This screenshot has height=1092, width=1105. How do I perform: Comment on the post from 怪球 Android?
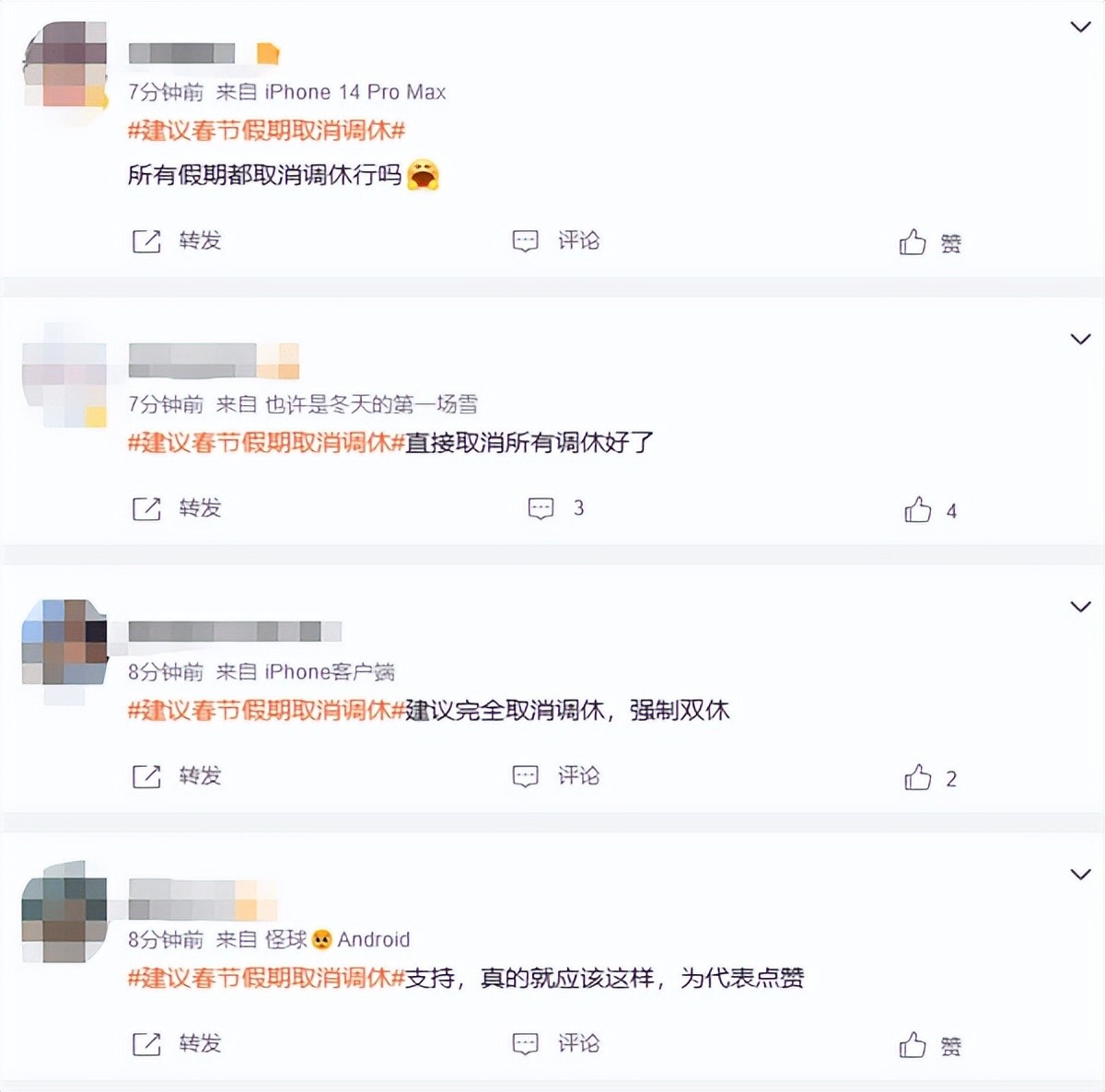point(555,1044)
